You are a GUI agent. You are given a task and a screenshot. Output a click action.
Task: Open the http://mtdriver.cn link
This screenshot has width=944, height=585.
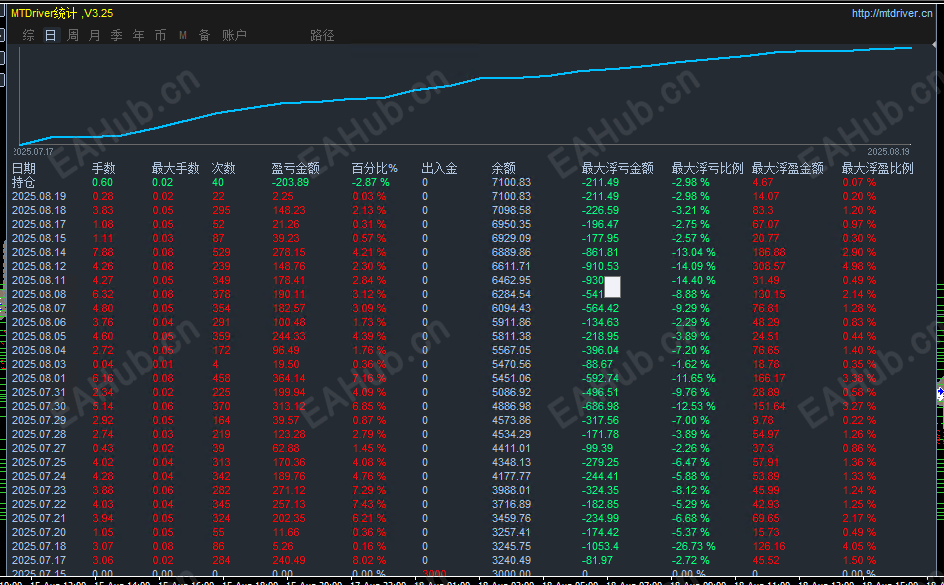(x=892, y=13)
